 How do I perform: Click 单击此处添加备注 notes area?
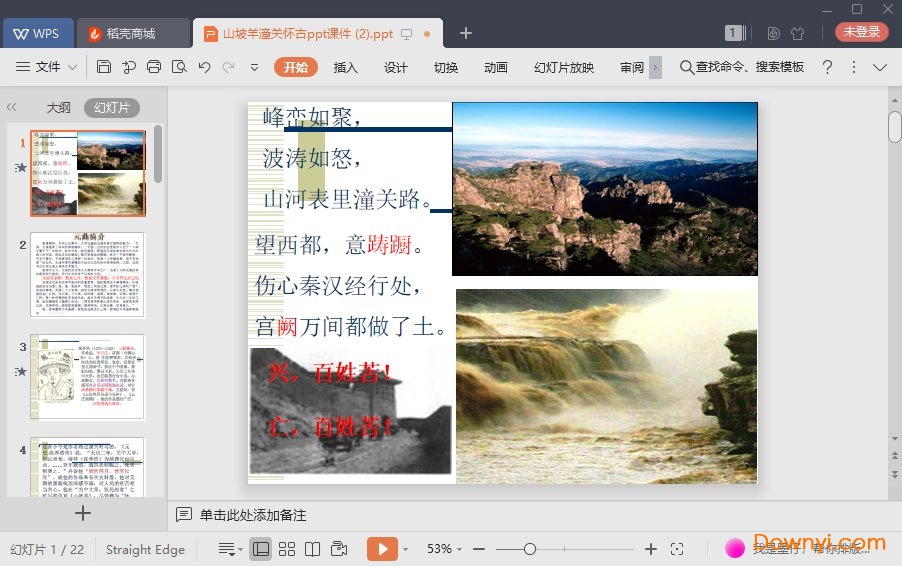pyautogui.click(x=253, y=515)
